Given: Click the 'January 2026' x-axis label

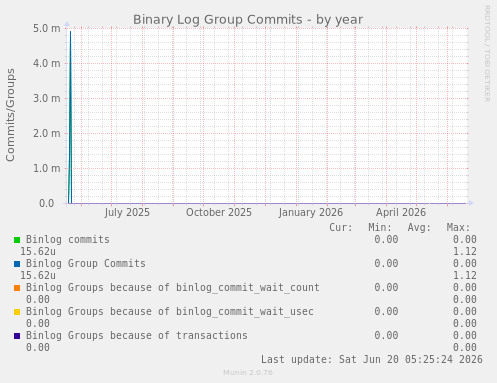Looking at the screenshot, I should coord(311,212).
